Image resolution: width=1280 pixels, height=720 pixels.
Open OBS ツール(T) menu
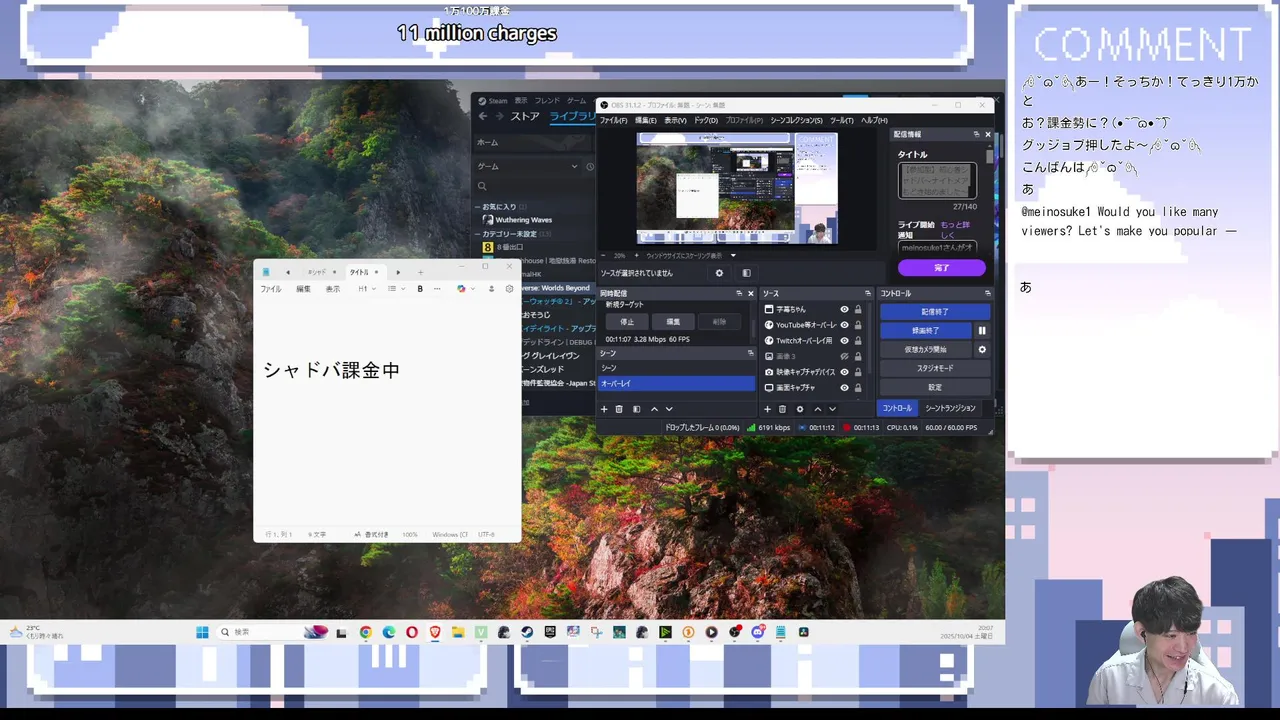coord(841,120)
